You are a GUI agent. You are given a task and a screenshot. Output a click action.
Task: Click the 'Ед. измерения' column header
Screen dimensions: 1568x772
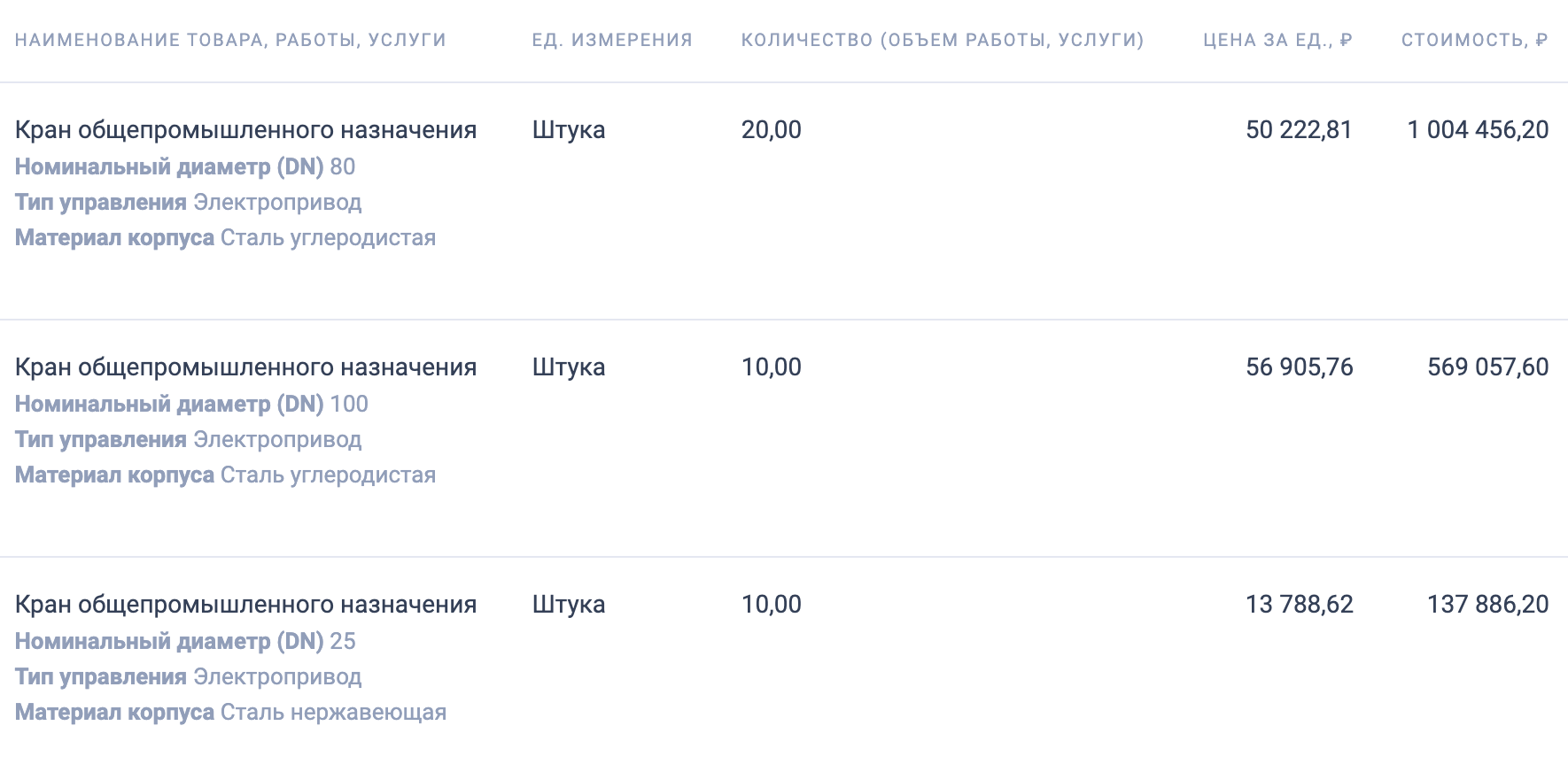click(x=612, y=40)
